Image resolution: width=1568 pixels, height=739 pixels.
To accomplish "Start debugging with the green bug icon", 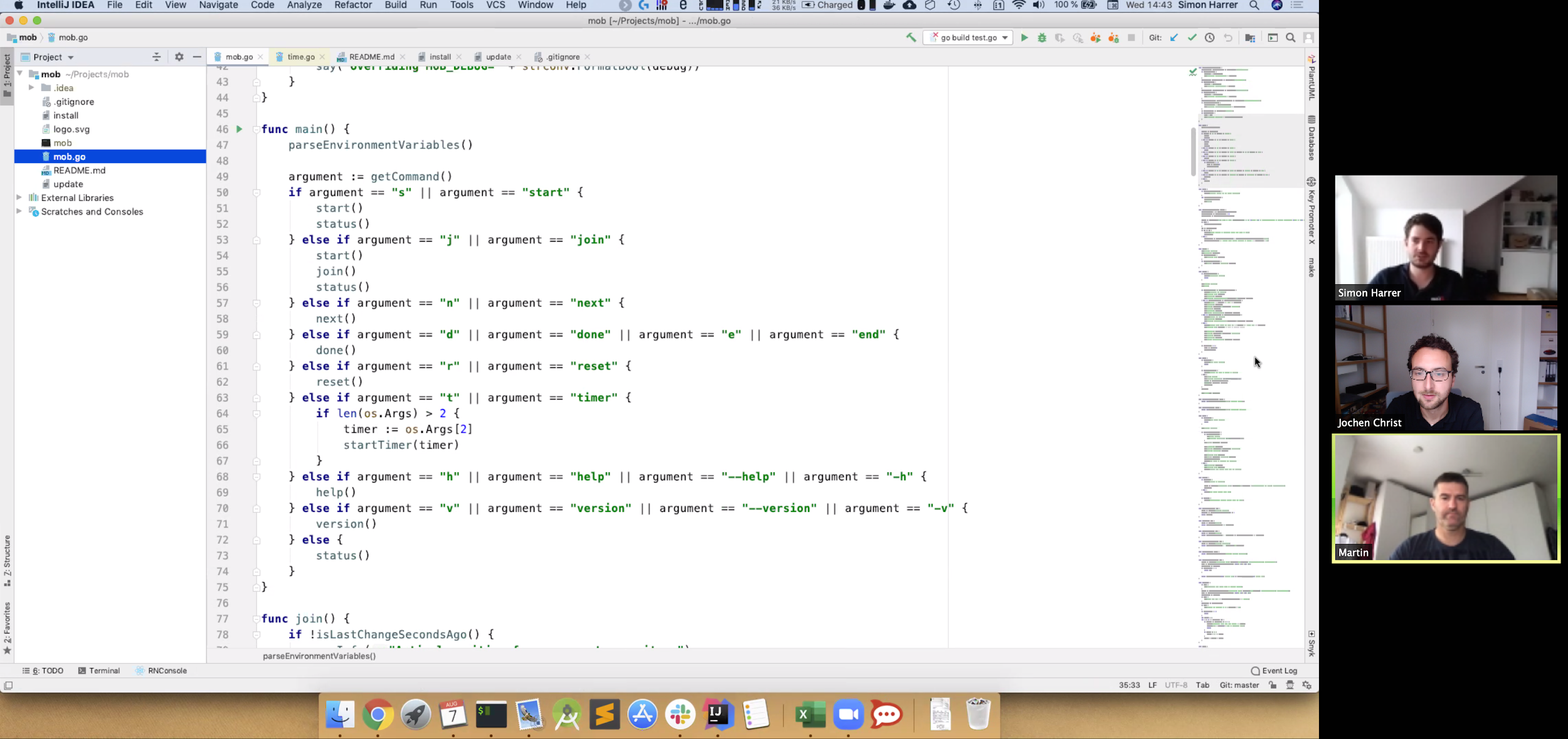I will 1042,38.
